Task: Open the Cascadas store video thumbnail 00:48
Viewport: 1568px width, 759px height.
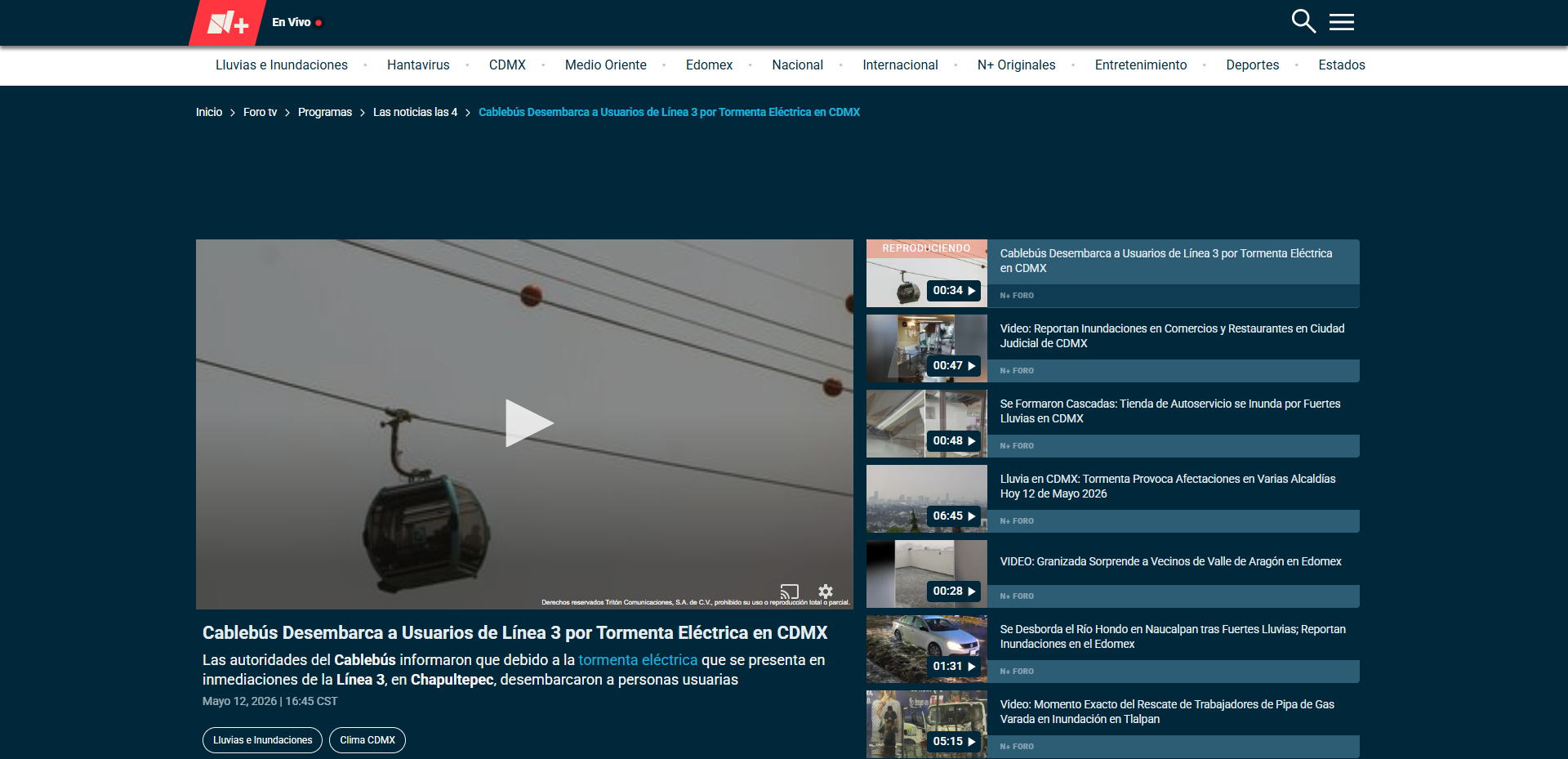Action: (927, 424)
